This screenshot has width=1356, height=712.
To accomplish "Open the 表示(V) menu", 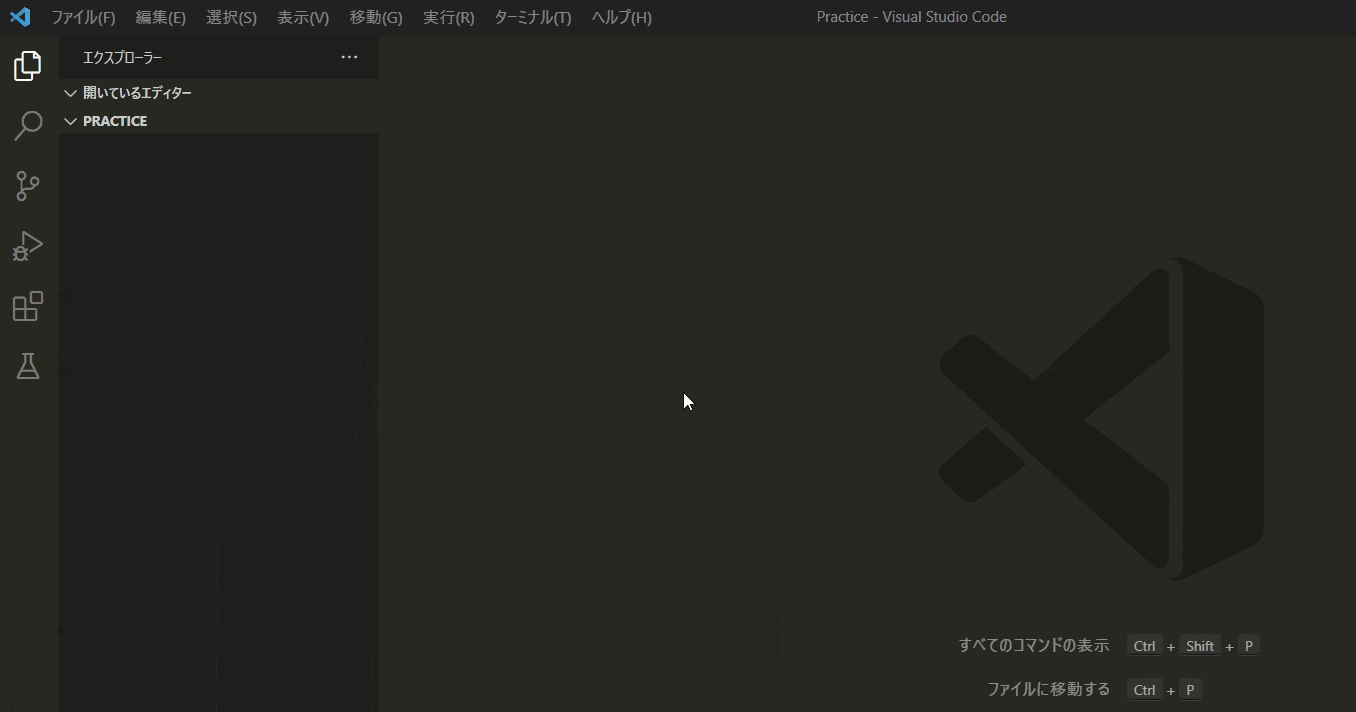I will [303, 17].
